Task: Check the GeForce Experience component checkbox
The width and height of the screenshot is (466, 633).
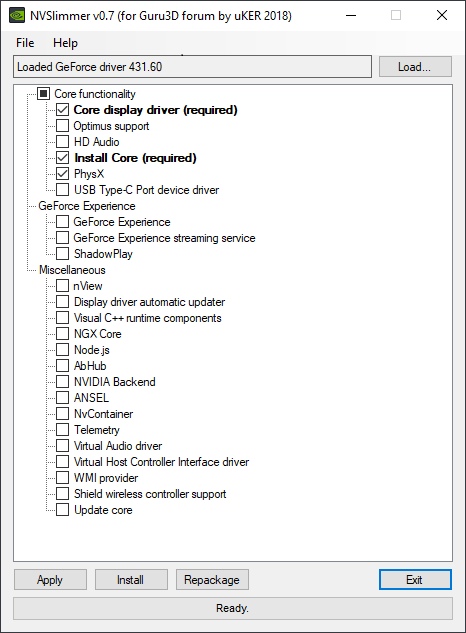Action: (62, 222)
